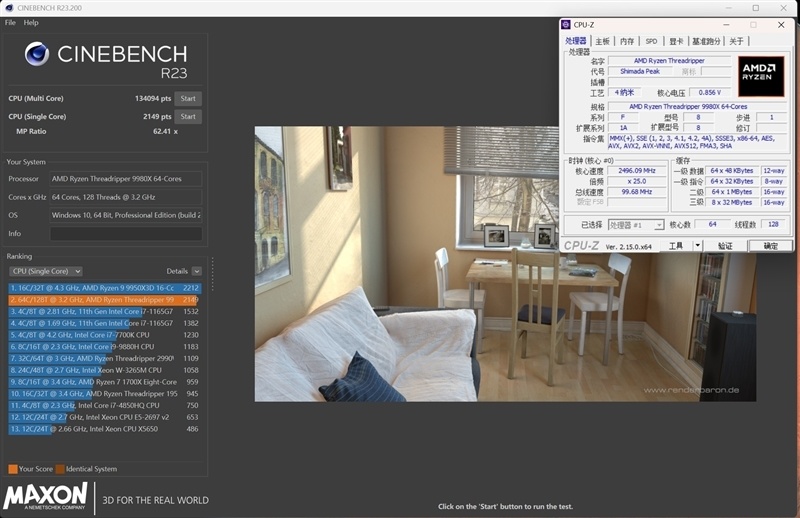Image resolution: width=800 pixels, height=518 pixels.
Task: Open the File menu
Action: 10,22
